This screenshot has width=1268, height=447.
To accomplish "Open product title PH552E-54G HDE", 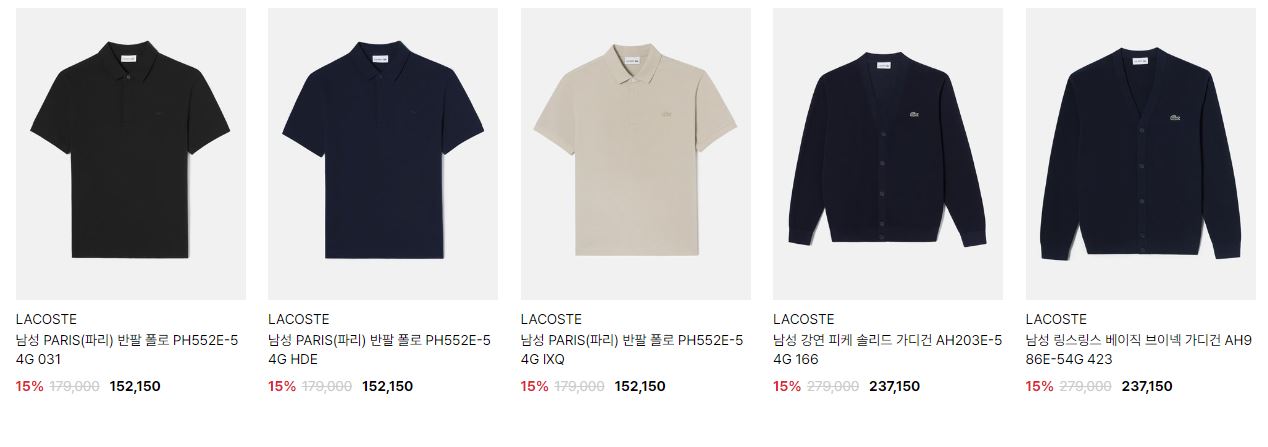I will click(x=380, y=351).
